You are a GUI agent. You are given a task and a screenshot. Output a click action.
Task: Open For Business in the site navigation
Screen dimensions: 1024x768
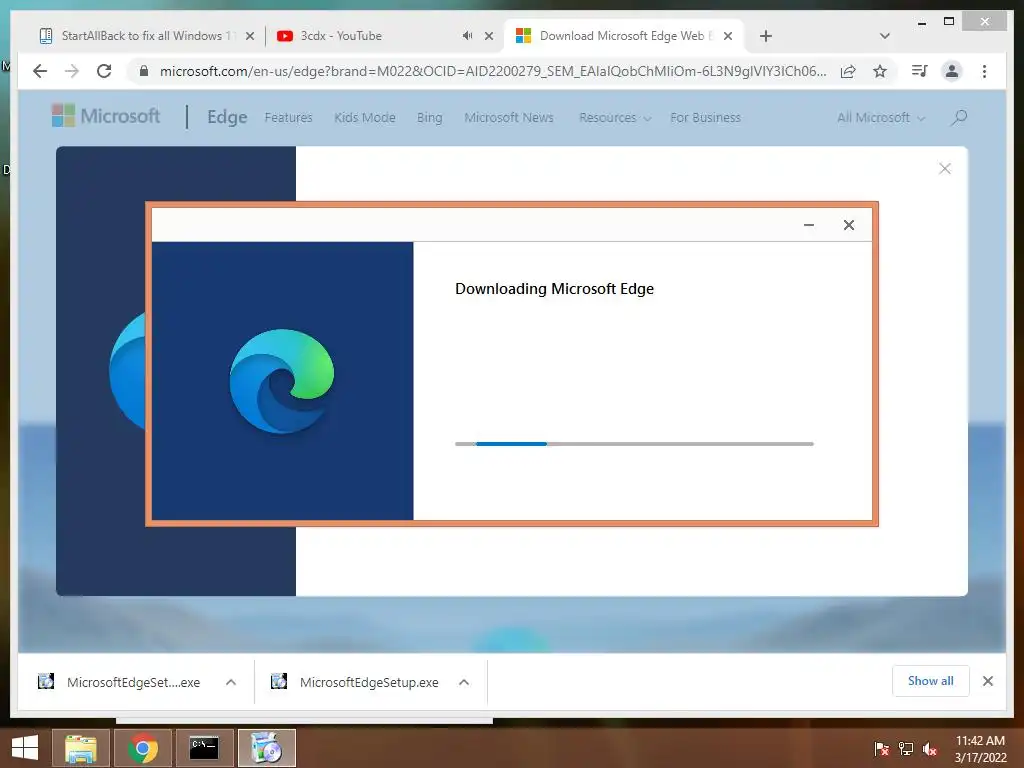[x=705, y=118]
